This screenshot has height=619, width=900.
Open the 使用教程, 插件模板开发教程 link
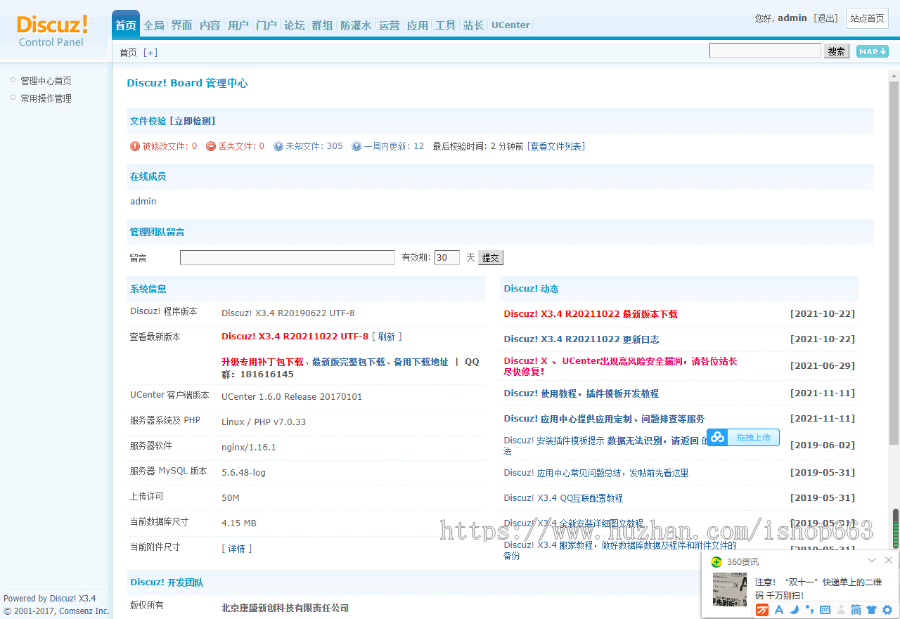581,393
